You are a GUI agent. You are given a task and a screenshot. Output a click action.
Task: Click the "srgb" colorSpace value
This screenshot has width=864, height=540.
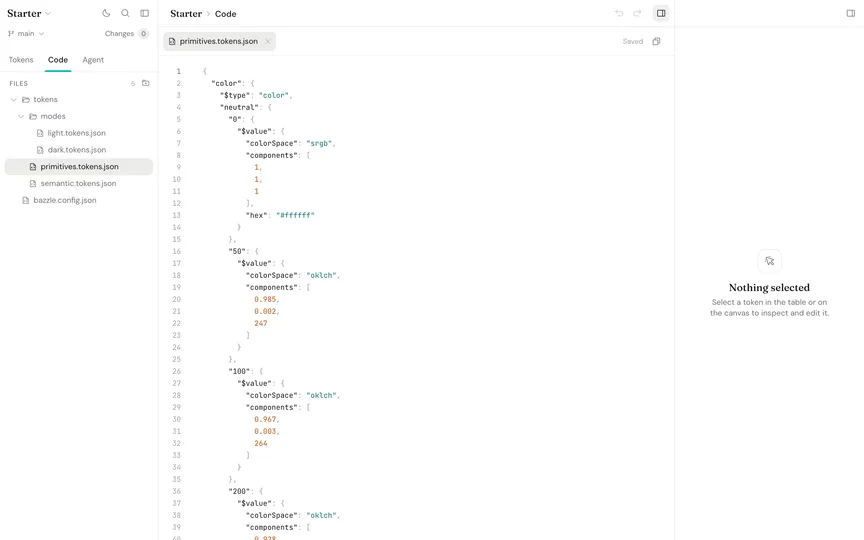[319, 143]
